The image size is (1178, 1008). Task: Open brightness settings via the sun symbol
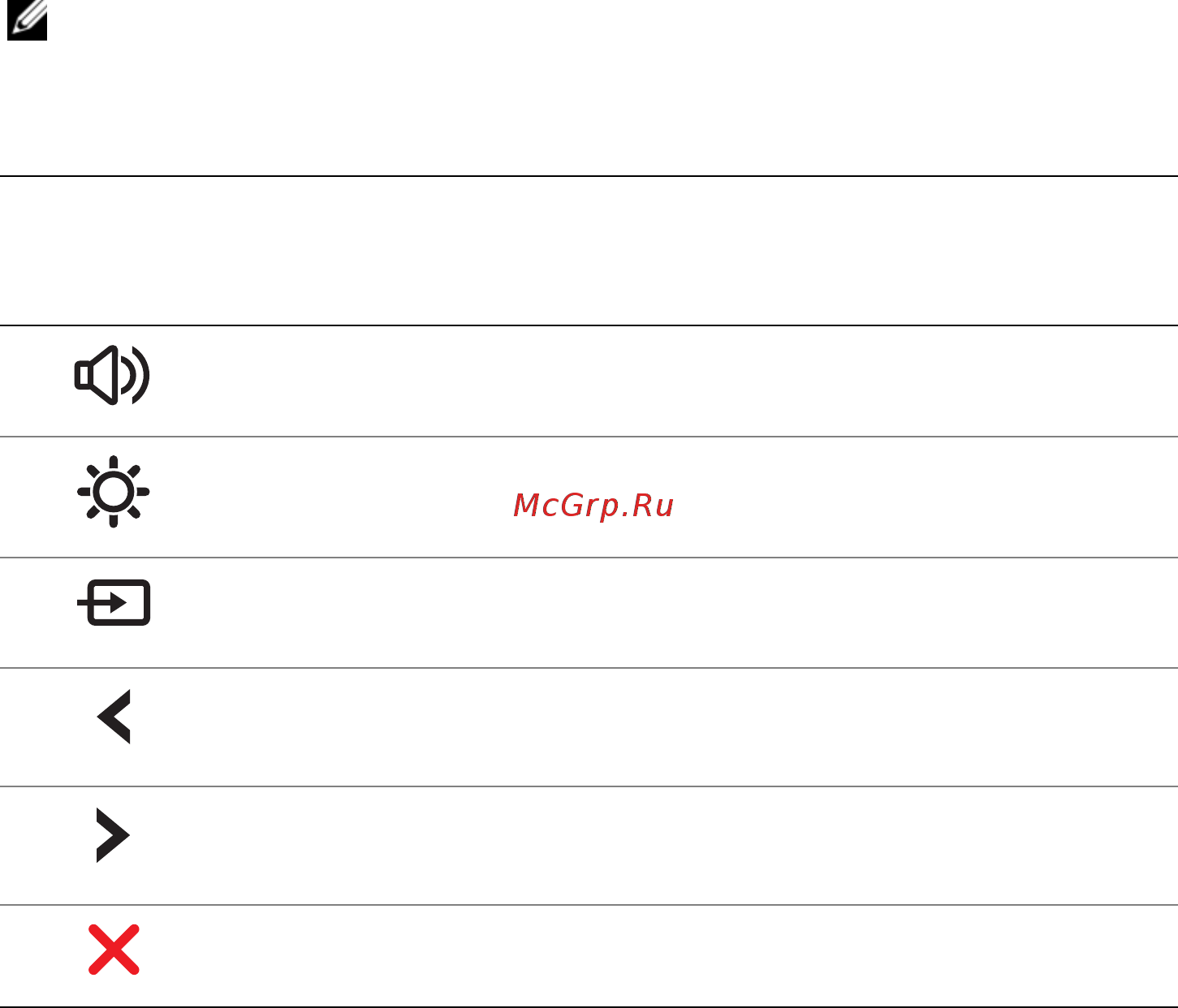[113, 492]
